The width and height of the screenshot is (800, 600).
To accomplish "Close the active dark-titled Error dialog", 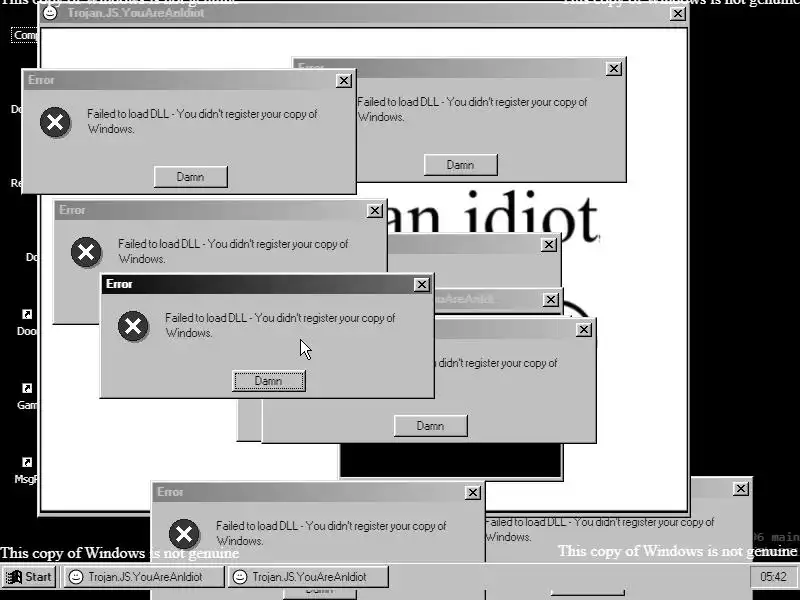I will 421,285.
